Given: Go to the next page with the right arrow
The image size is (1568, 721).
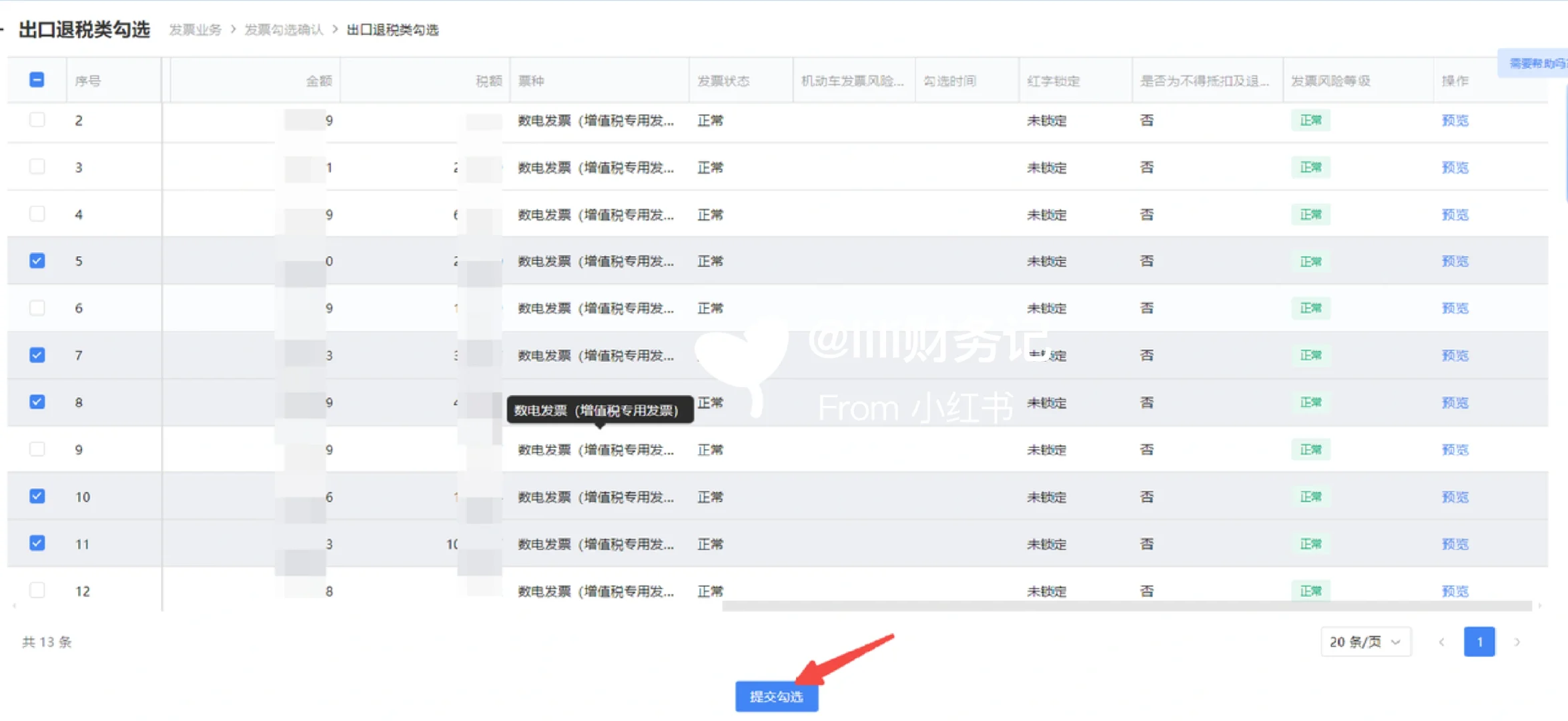Looking at the screenshot, I should 1517,642.
